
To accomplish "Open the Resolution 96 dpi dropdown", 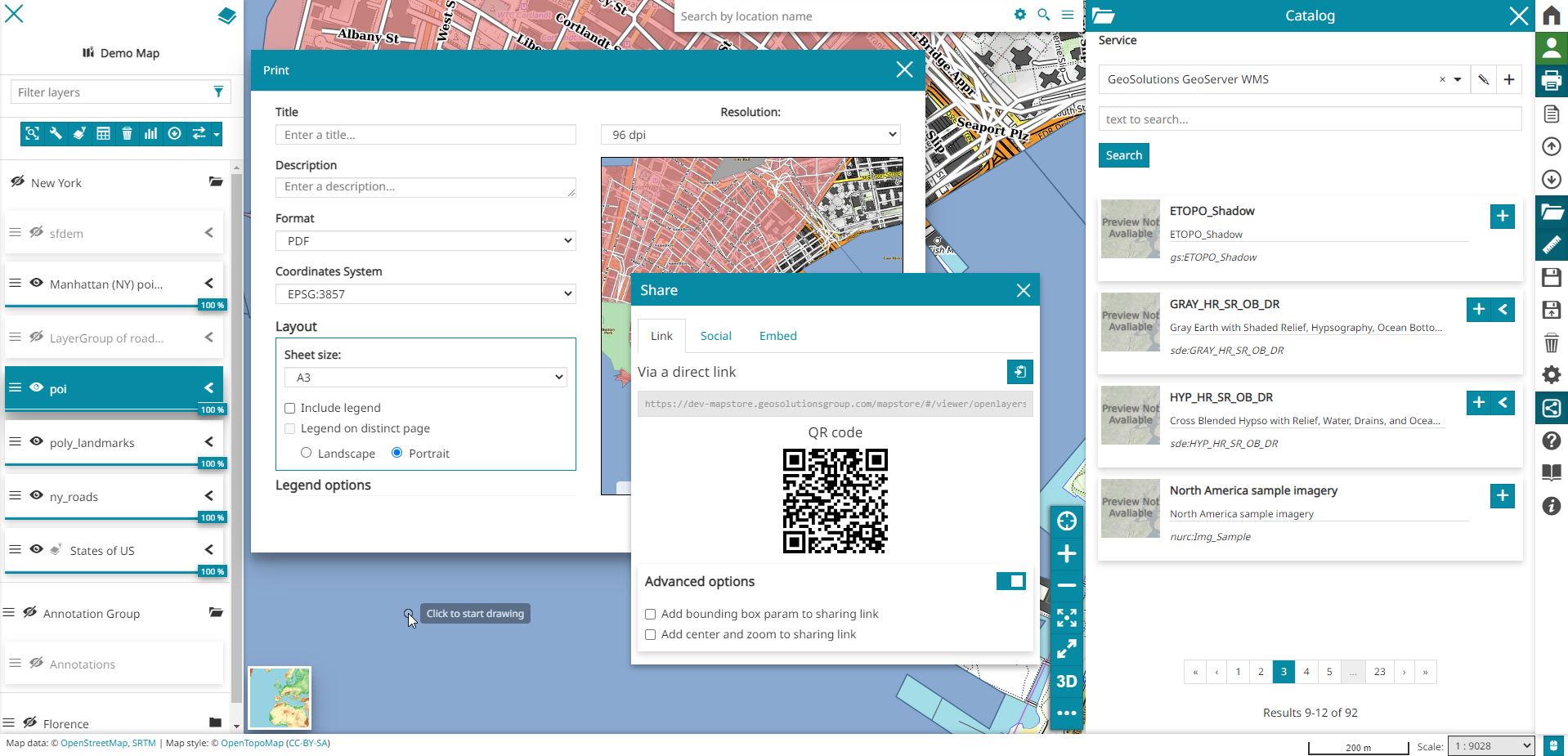I will pos(750,135).
